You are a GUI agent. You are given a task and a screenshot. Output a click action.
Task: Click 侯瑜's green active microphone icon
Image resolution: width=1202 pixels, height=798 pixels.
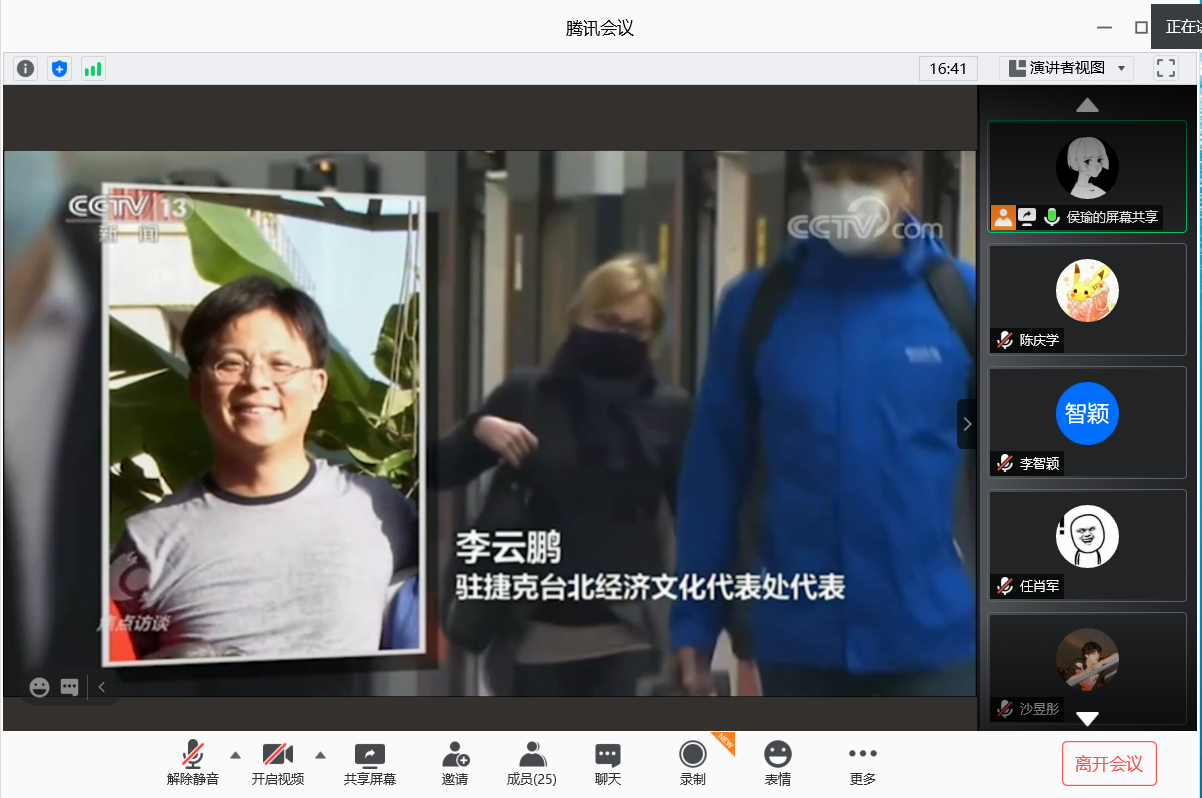(x=1052, y=216)
